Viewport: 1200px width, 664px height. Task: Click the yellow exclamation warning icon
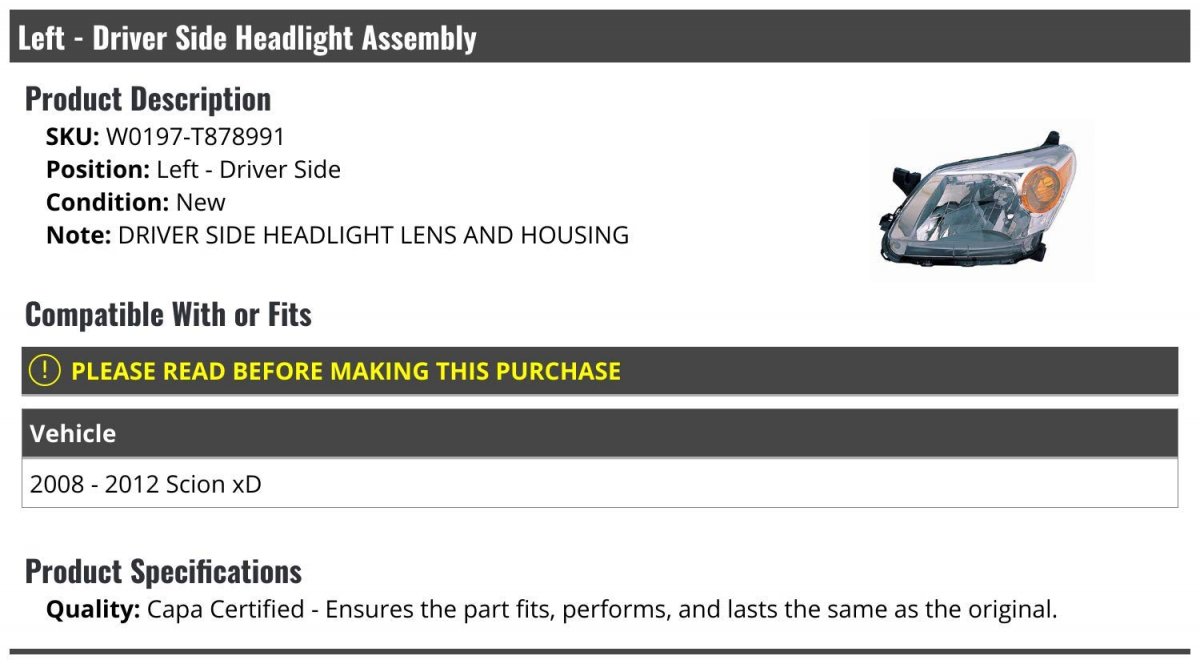[x=45, y=371]
